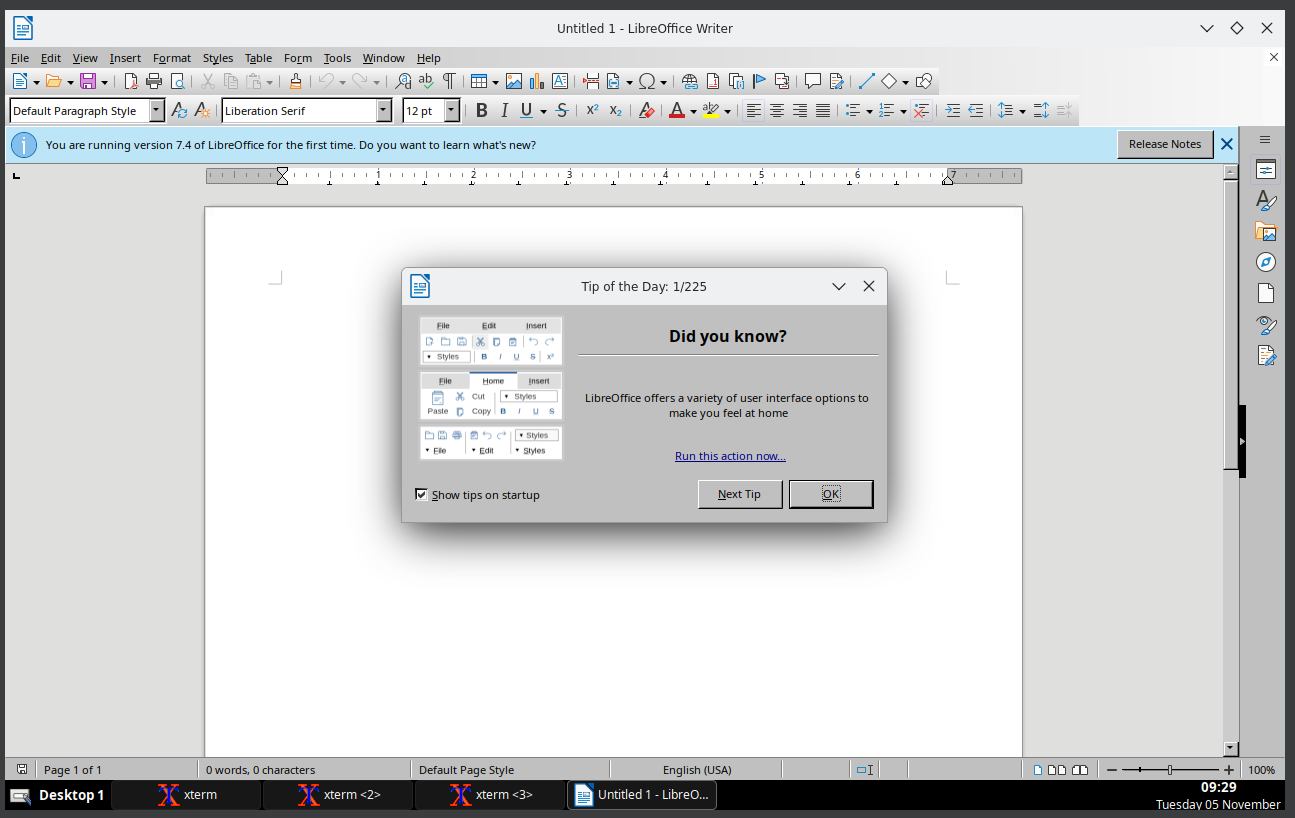Expand the paragraph style dropdown

pyautogui.click(x=157, y=110)
